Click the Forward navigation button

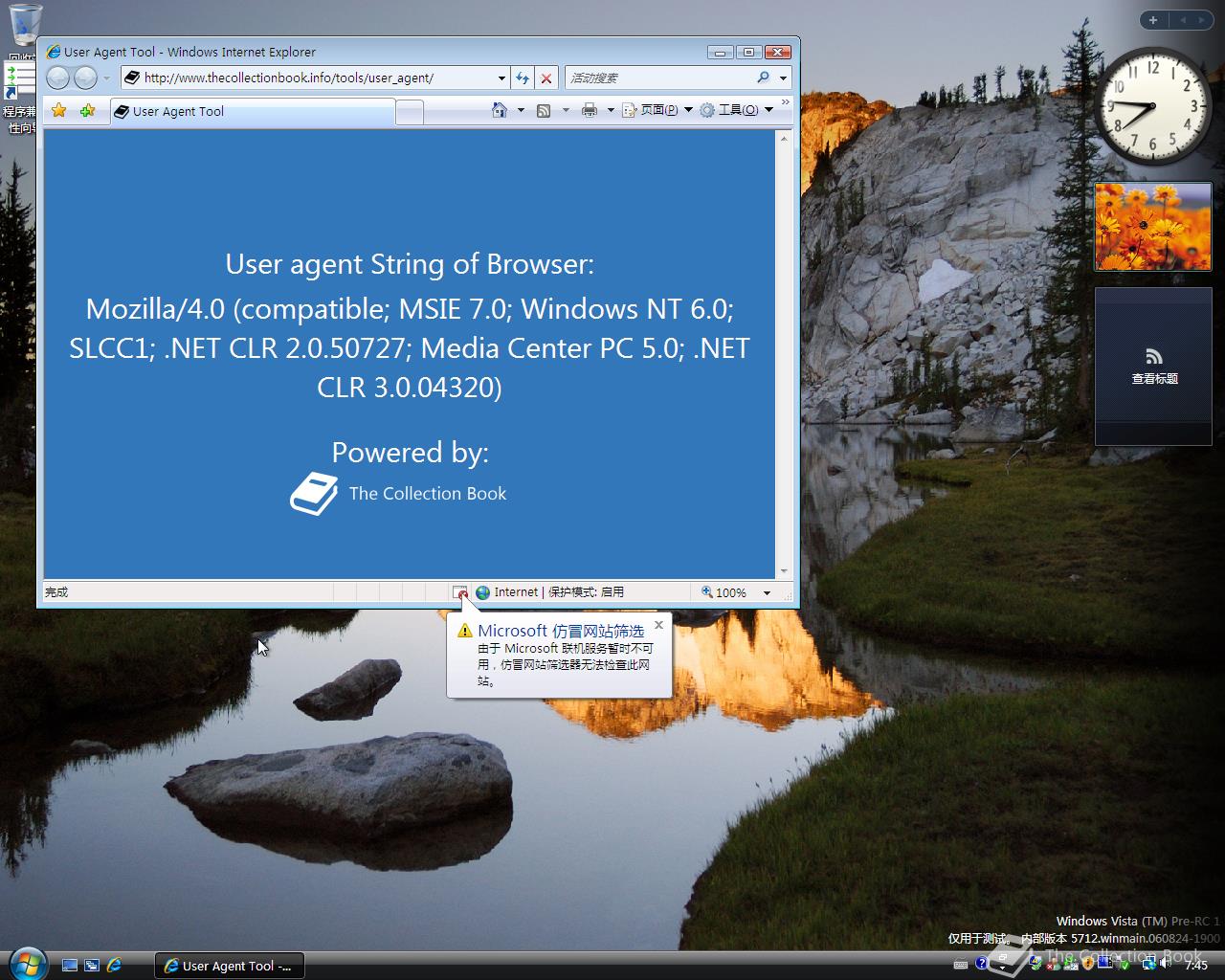pos(86,78)
